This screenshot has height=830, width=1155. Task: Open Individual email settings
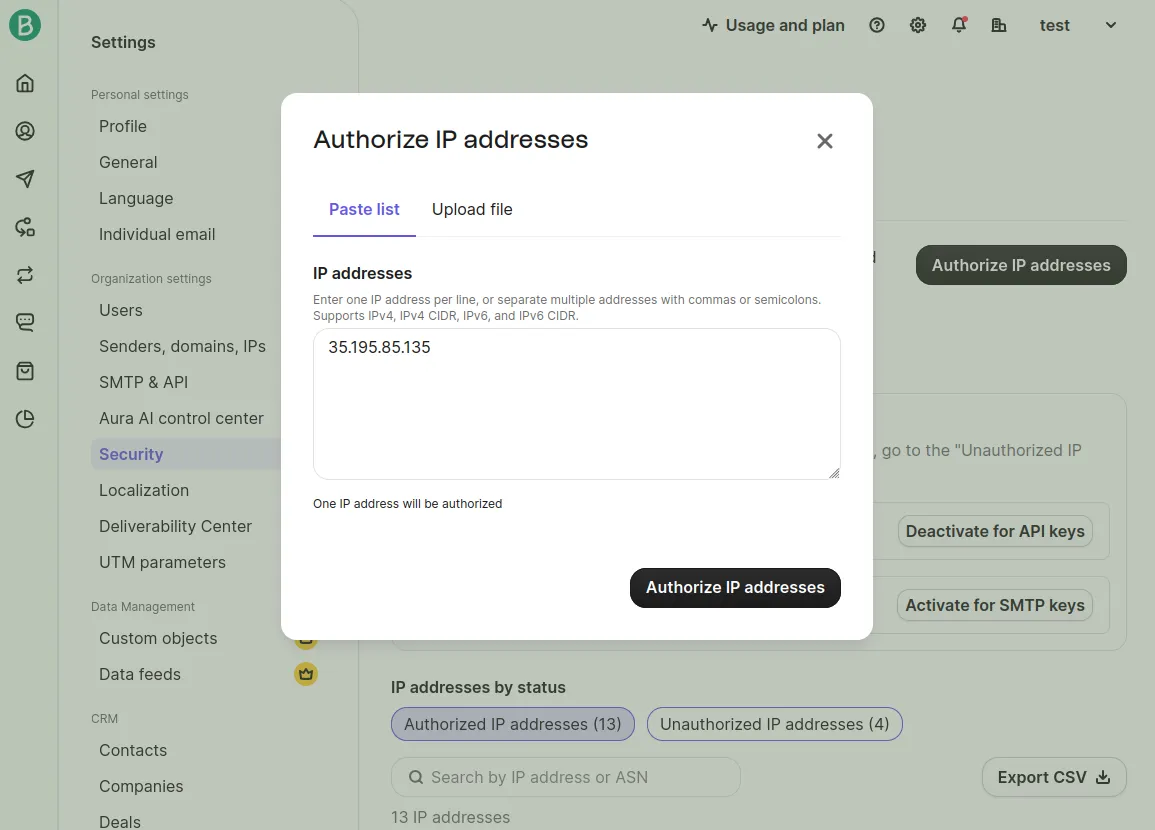click(157, 234)
